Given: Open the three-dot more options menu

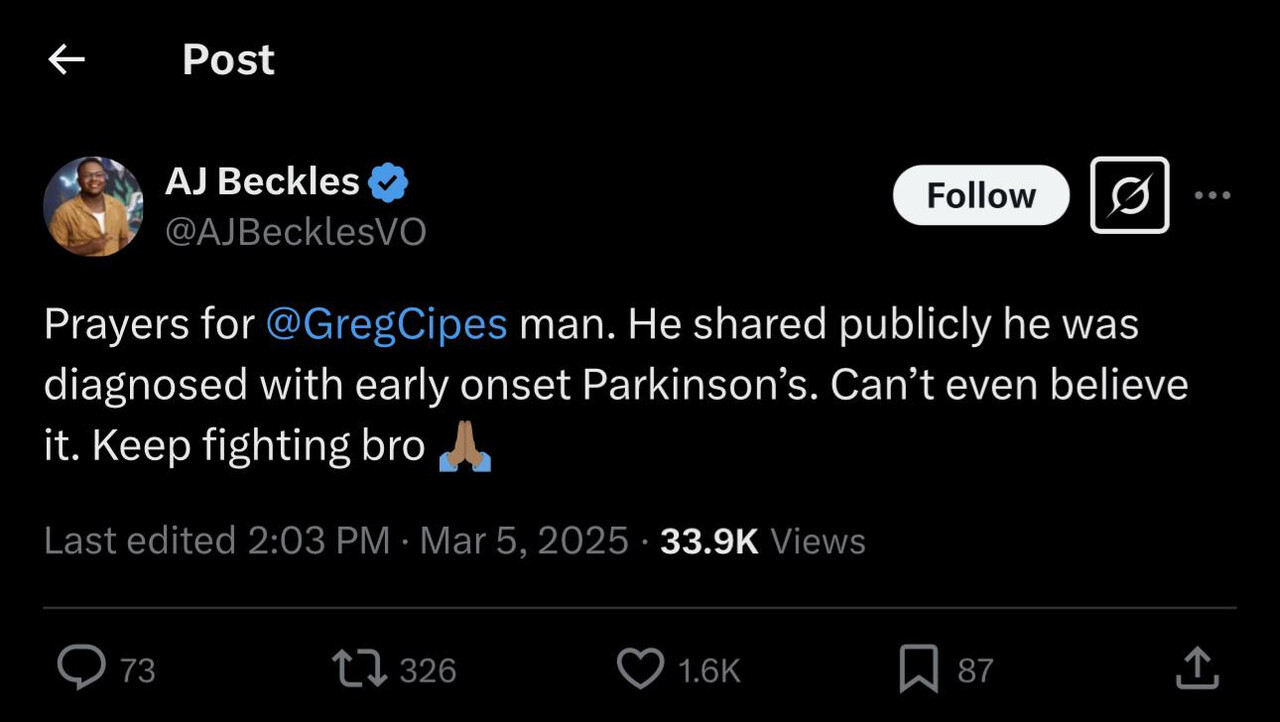Looking at the screenshot, I should click(x=1213, y=195).
